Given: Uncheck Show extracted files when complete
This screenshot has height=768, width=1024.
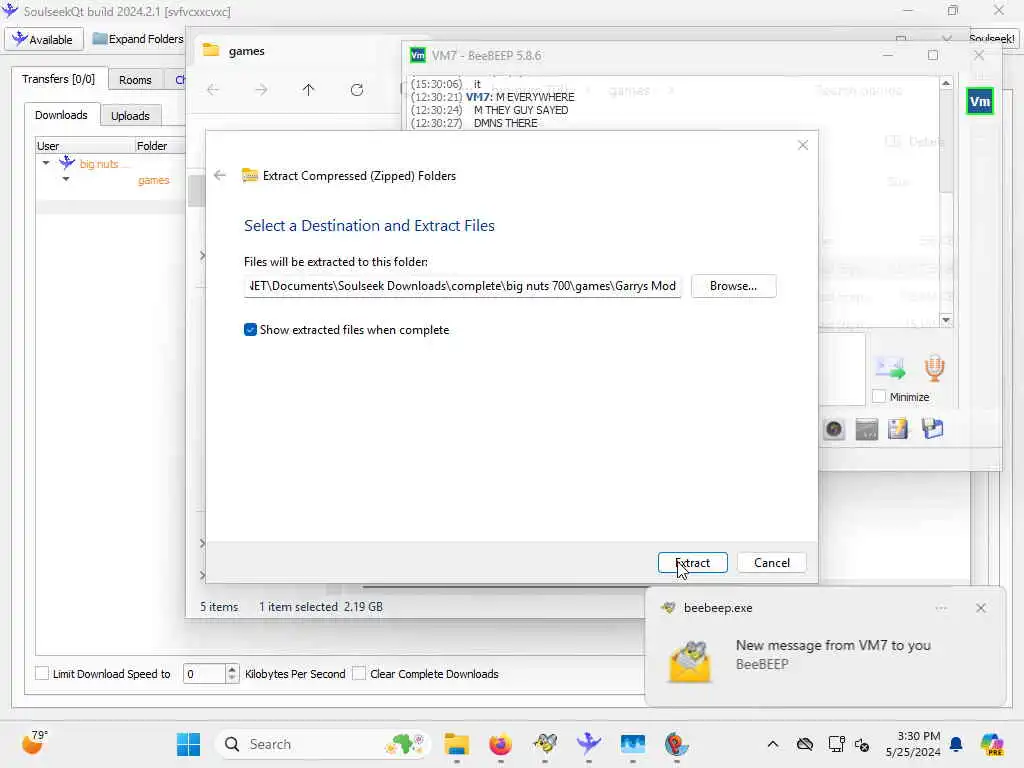Looking at the screenshot, I should coord(250,330).
